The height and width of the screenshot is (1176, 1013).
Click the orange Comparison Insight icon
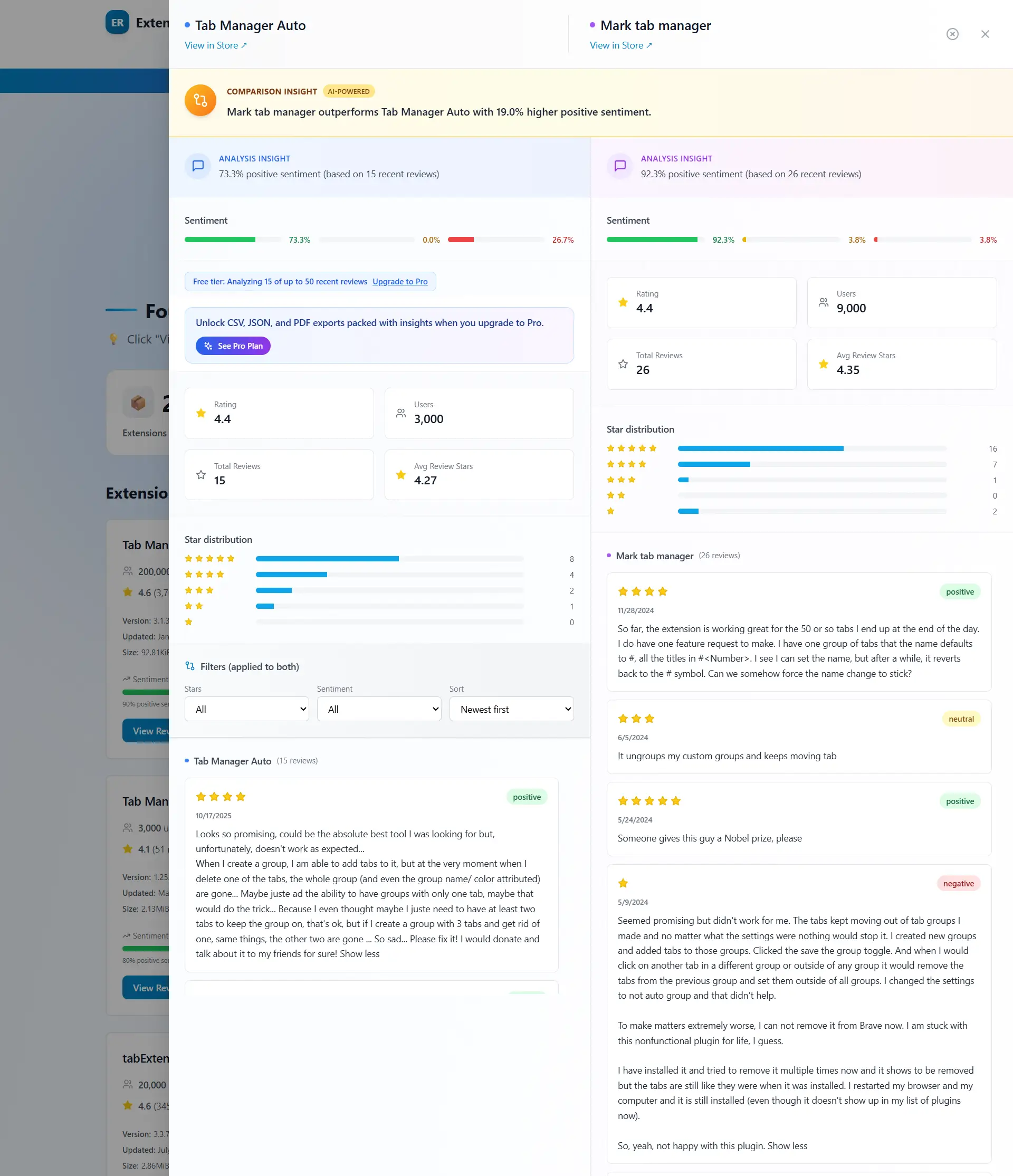pos(200,100)
